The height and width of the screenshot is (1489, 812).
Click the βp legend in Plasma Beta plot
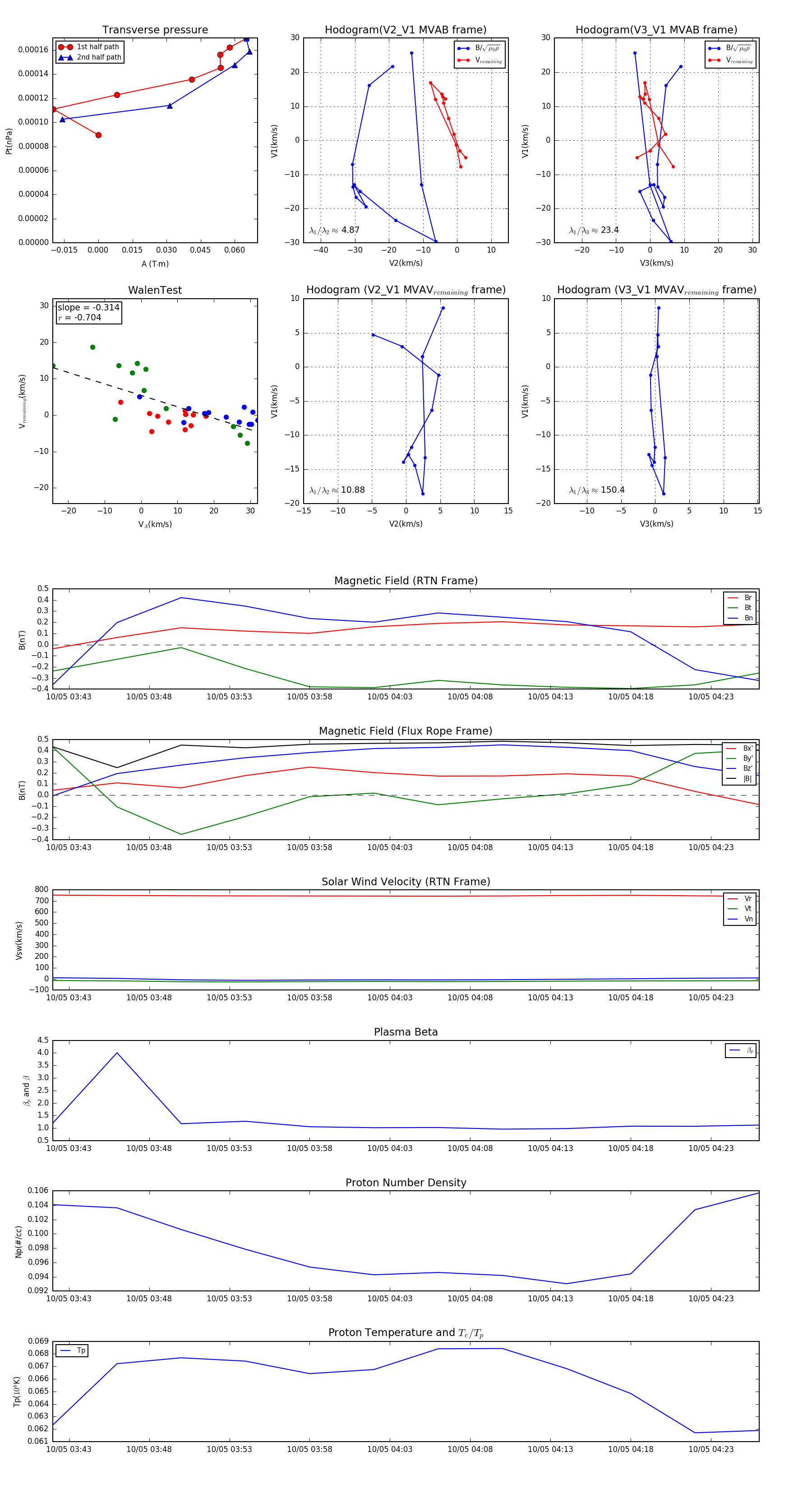coord(741,1050)
